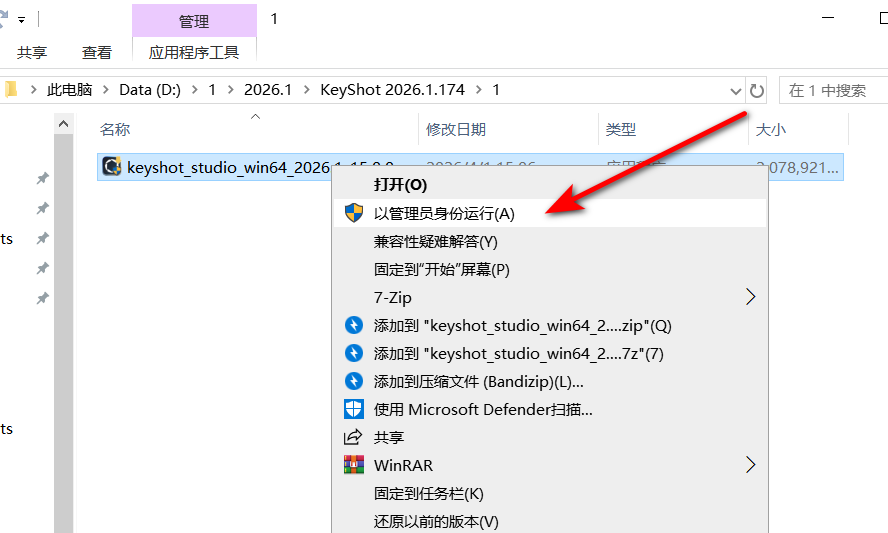Select 还原以前的版本(V) menu entry
The height and width of the screenshot is (533, 888).
click(550, 521)
